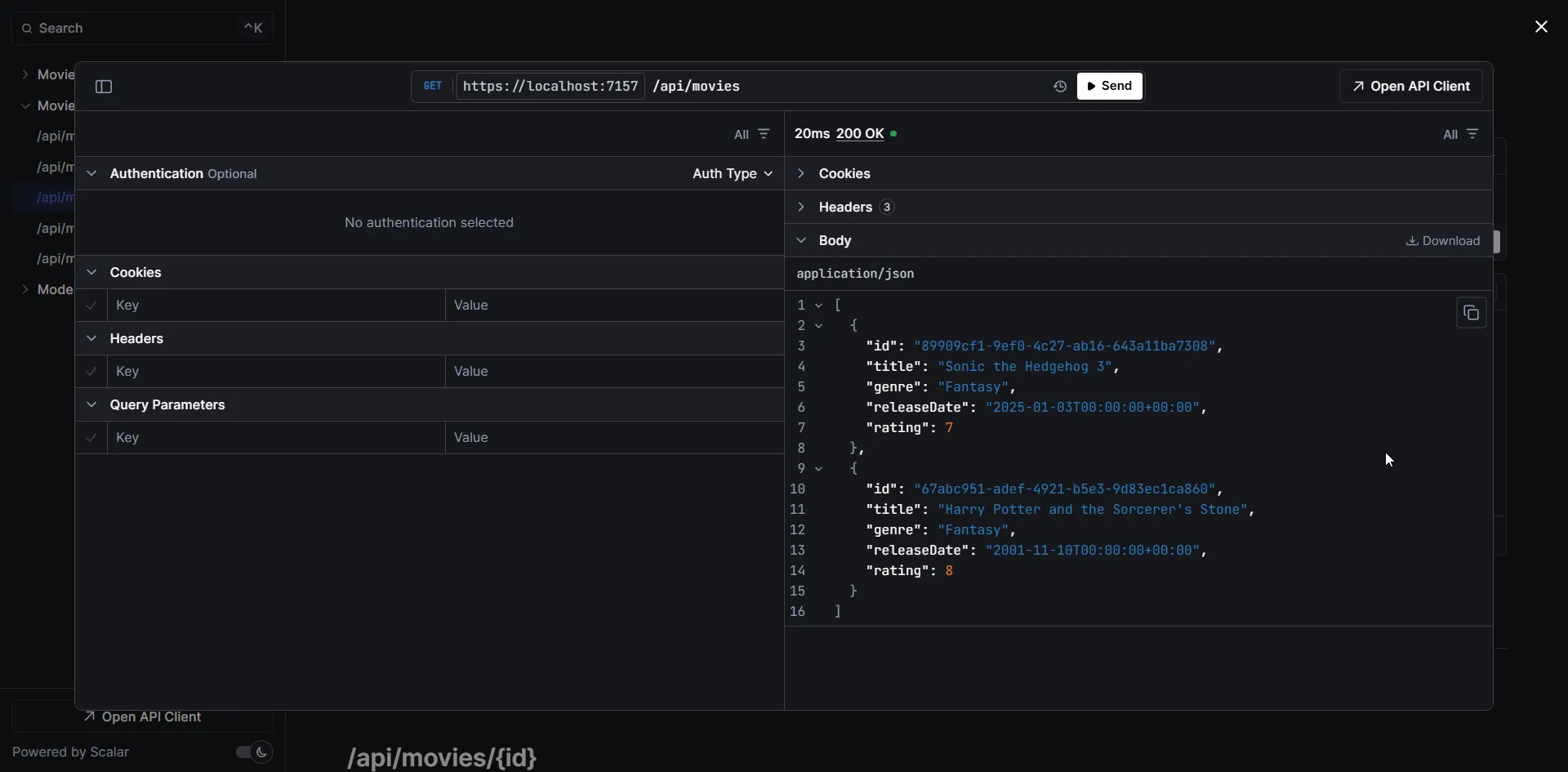Toggle the Headers row checkbox
Viewport: 1568px width, 772px height.
[x=91, y=372]
